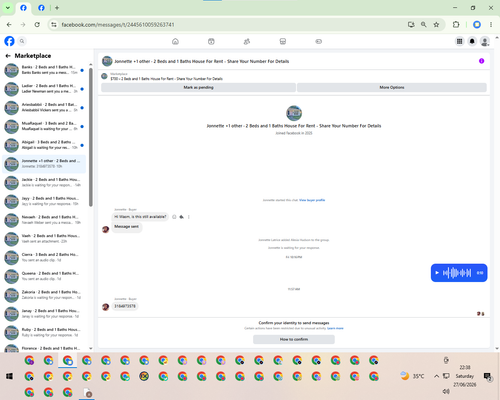Open the purple conversation information icon
500x400 pixels.
481,61
